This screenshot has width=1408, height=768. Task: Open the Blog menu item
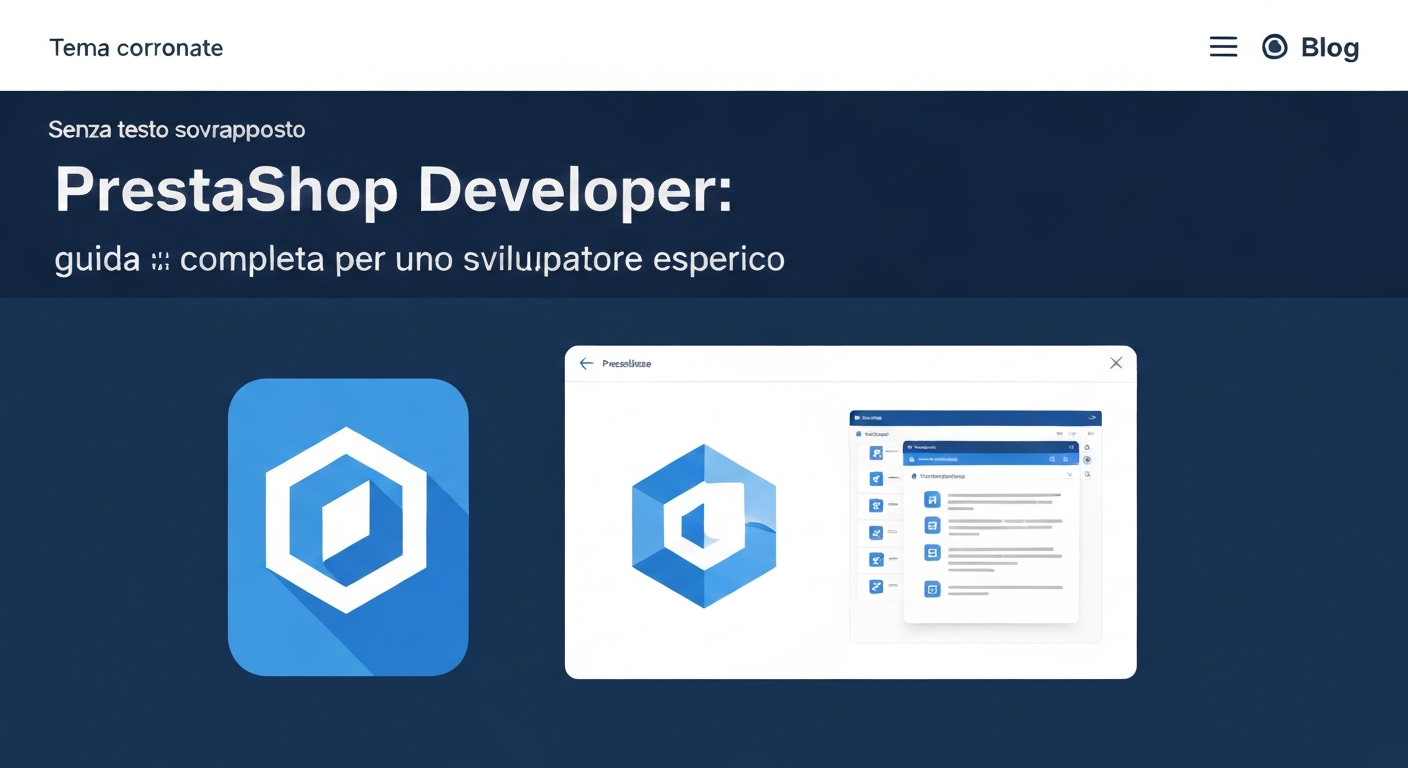point(1329,46)
